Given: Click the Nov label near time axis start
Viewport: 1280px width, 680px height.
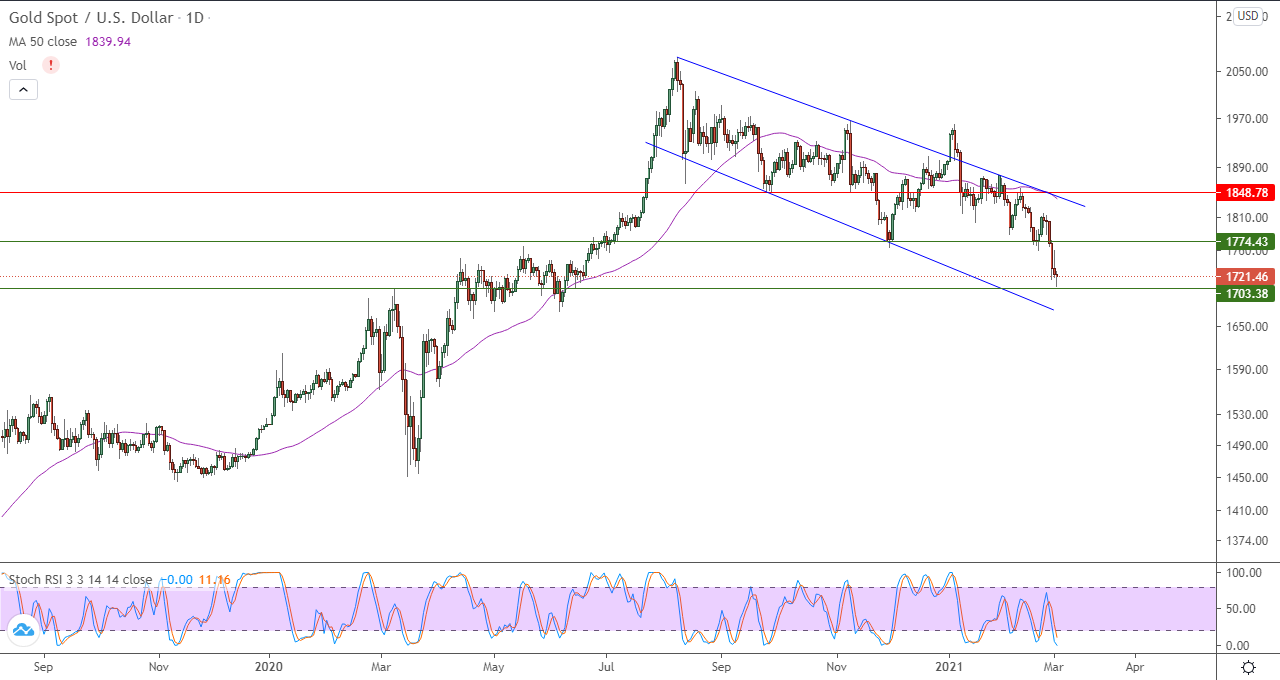Looking at the screenshot, I should 157,665.
